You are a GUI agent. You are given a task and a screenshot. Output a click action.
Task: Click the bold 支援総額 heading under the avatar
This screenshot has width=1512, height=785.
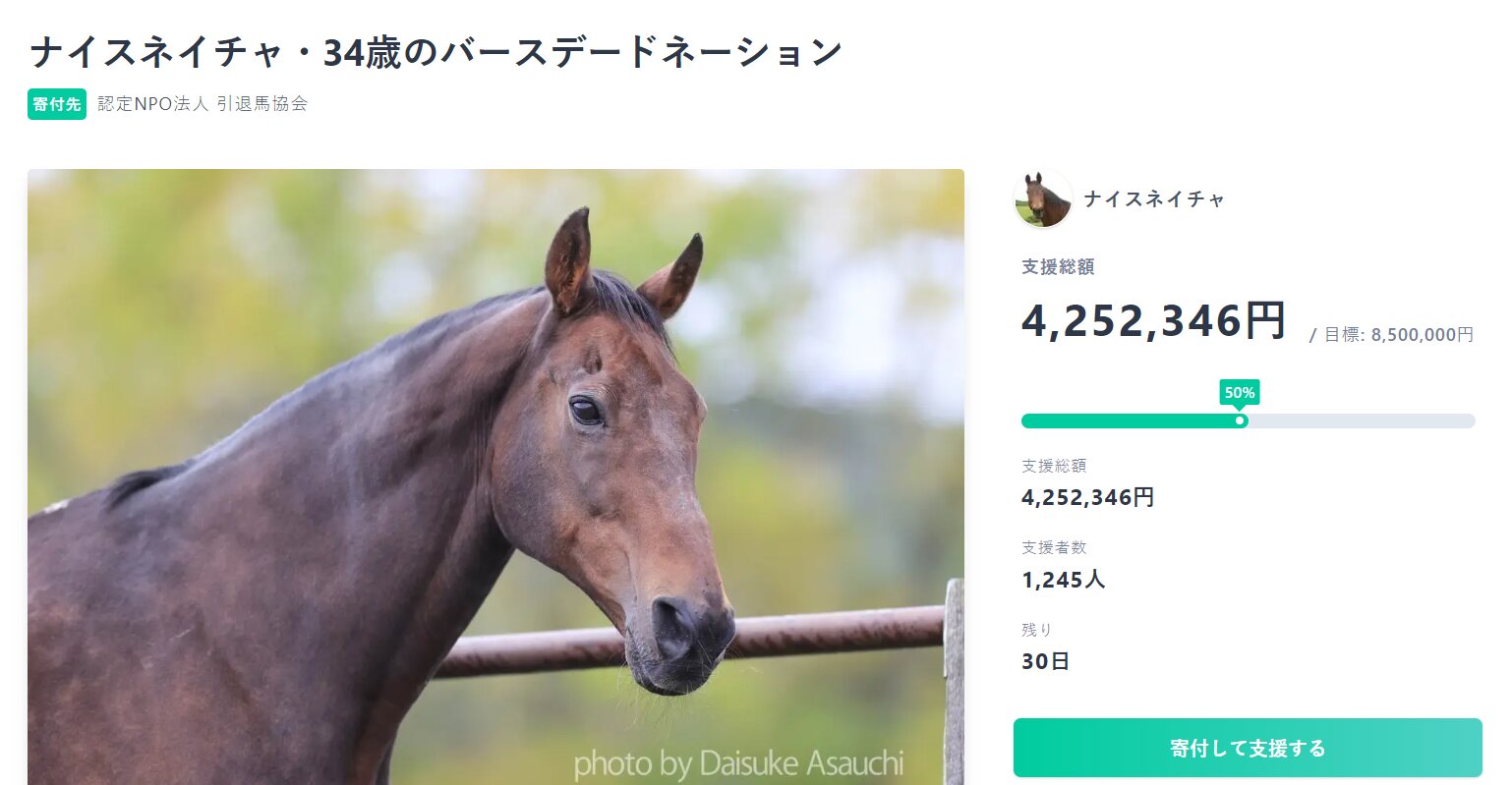(1058, 266)
